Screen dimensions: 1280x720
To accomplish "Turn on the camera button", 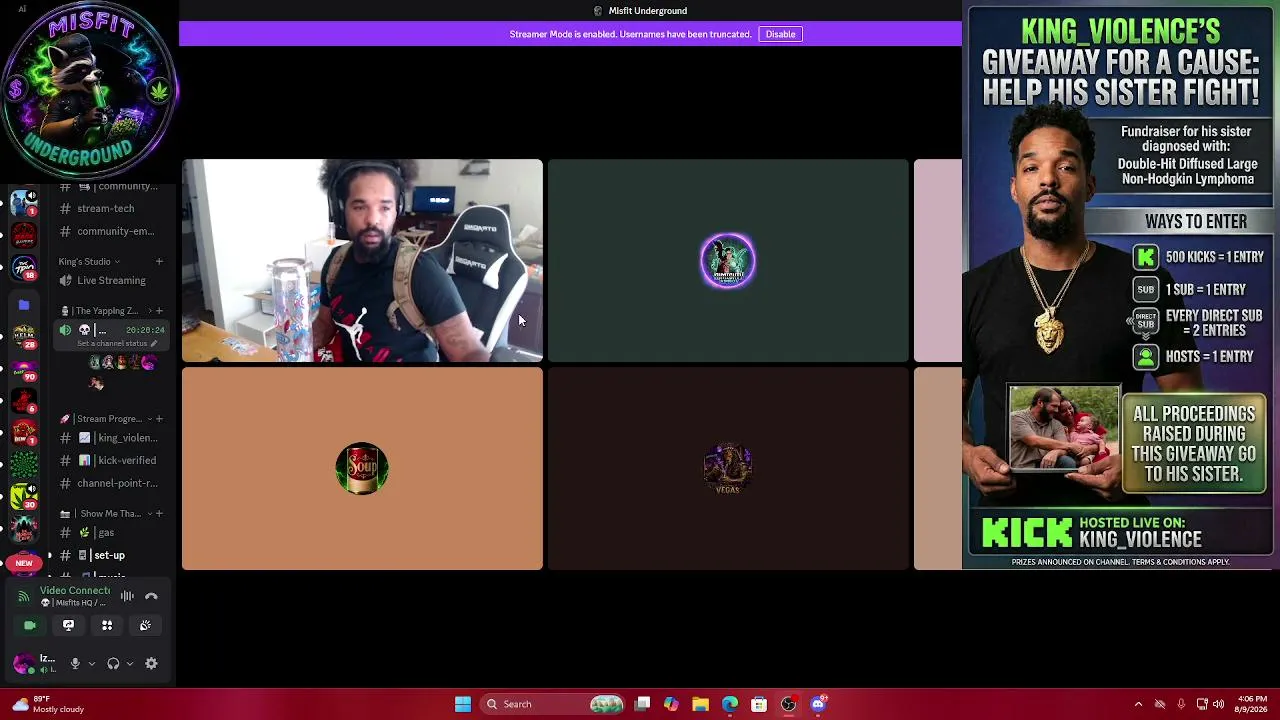I will click(30, 625).
